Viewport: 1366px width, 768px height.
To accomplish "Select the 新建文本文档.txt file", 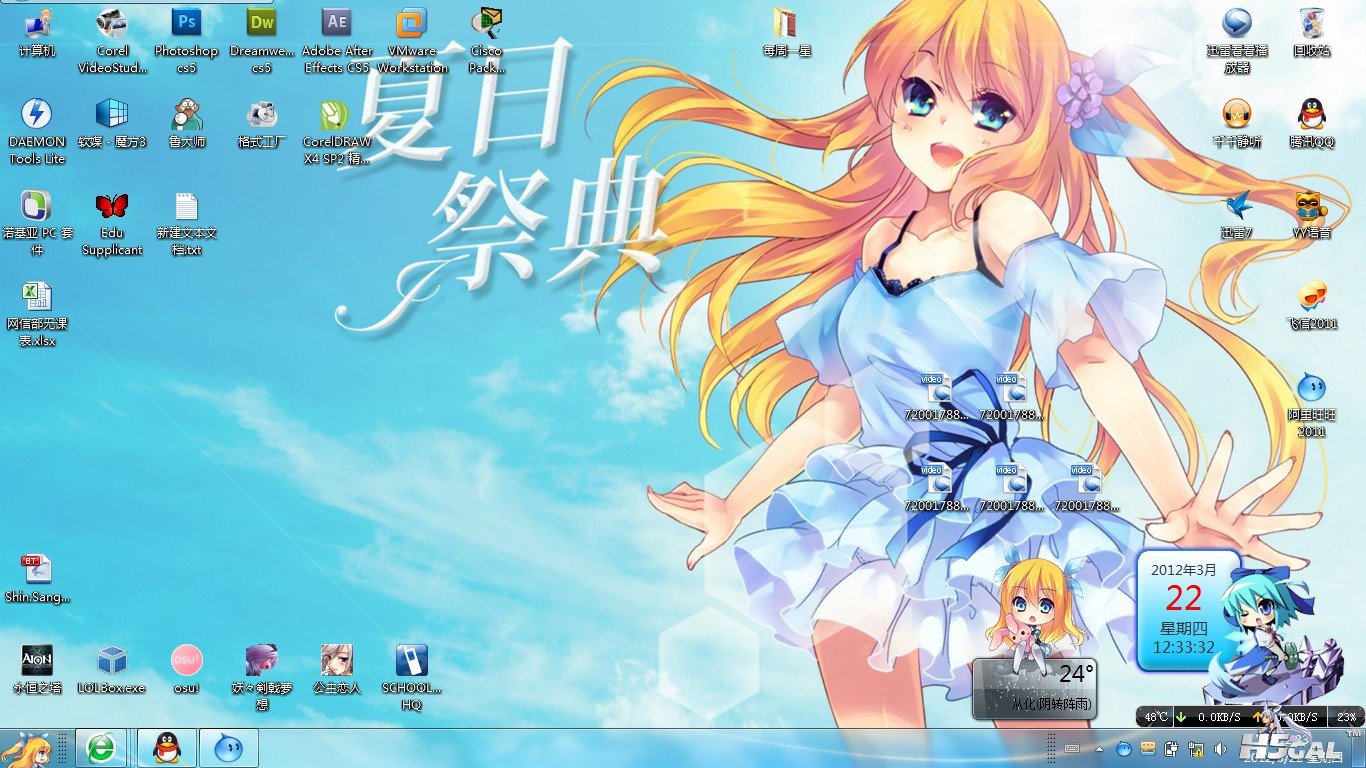I will click(186, 224).
